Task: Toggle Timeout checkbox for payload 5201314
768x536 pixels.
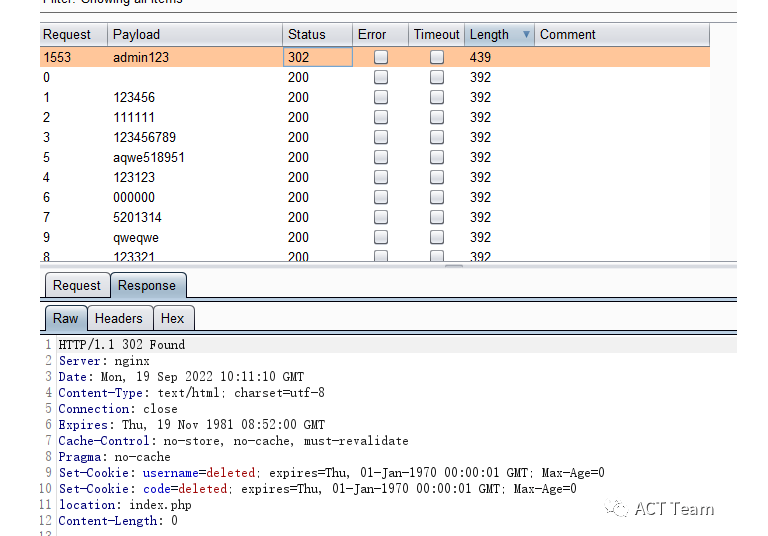Action: [437, 218]
